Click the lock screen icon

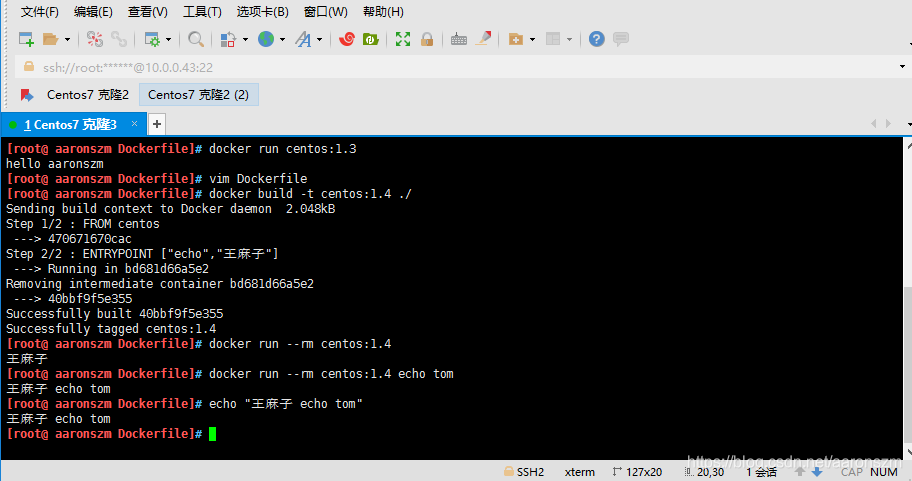[x=427, y=39]
